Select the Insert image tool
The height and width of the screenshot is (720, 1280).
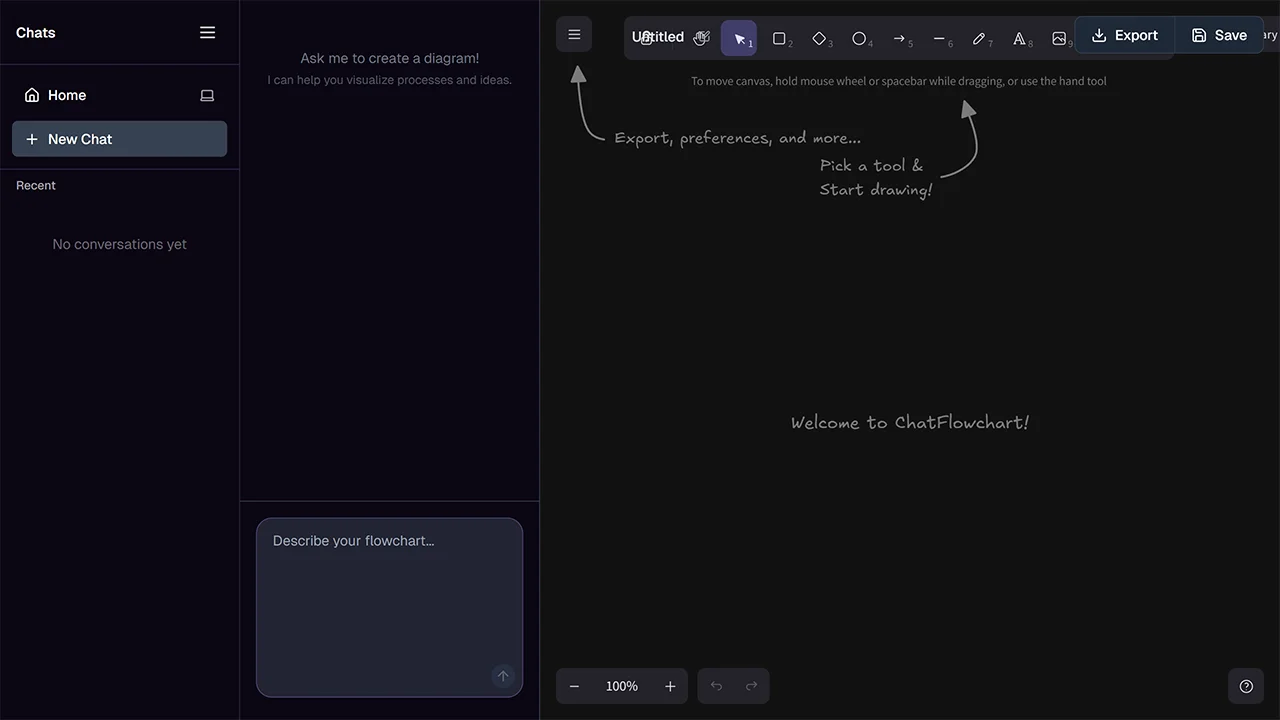1058,39
